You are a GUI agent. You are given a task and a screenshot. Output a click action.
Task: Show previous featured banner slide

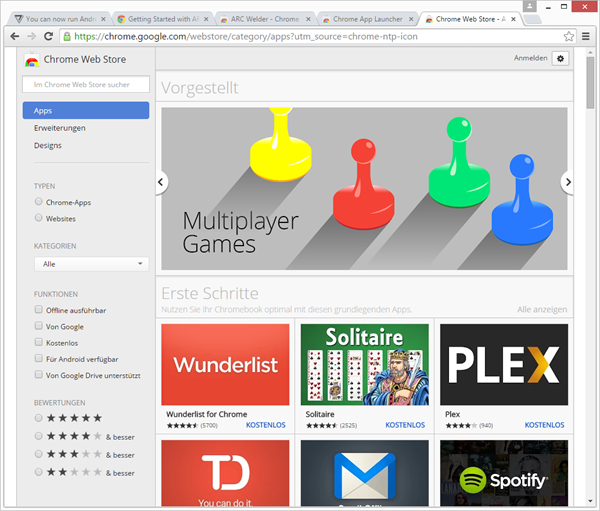tap(162, 182)
